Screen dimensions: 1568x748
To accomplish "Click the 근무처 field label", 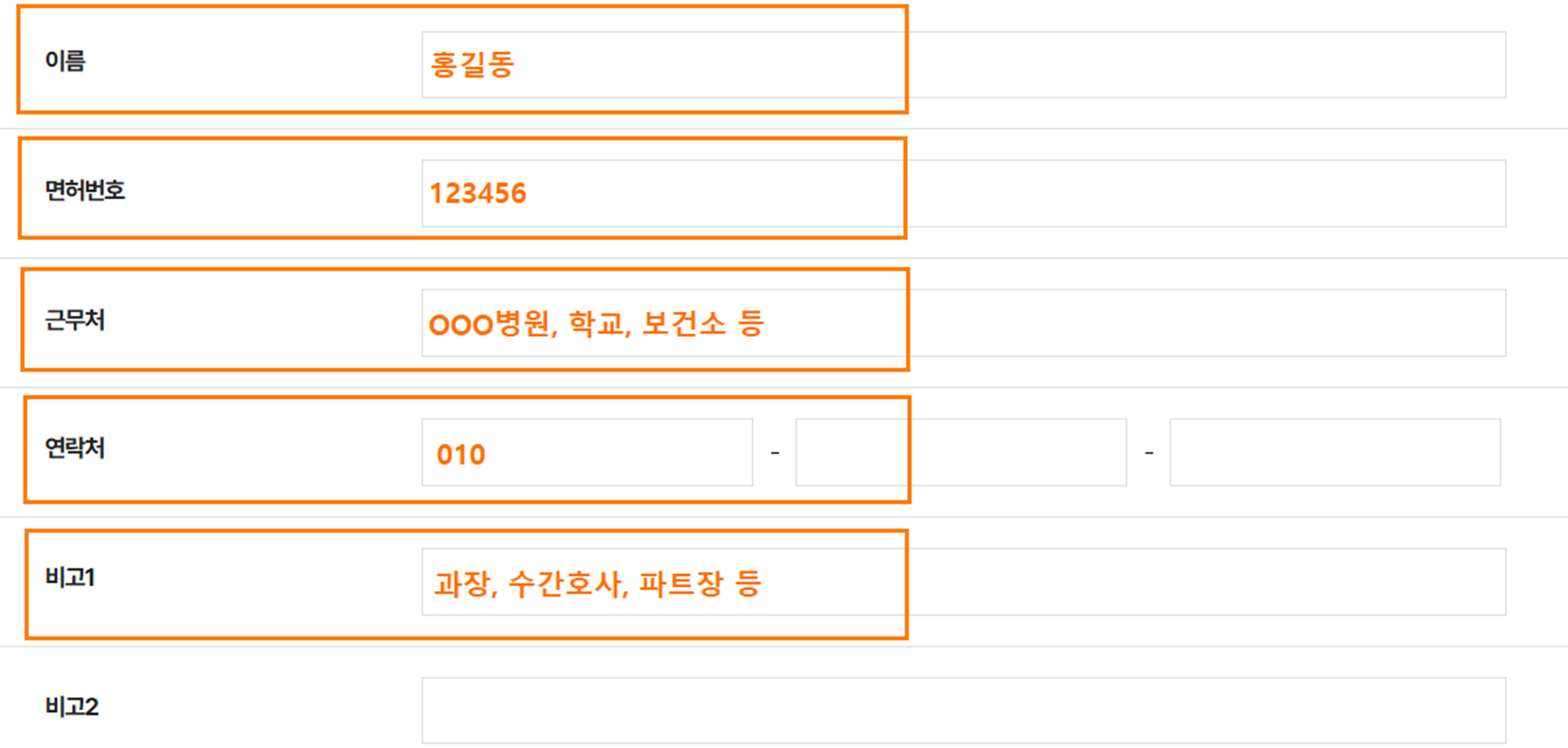I will pos(75,320).
